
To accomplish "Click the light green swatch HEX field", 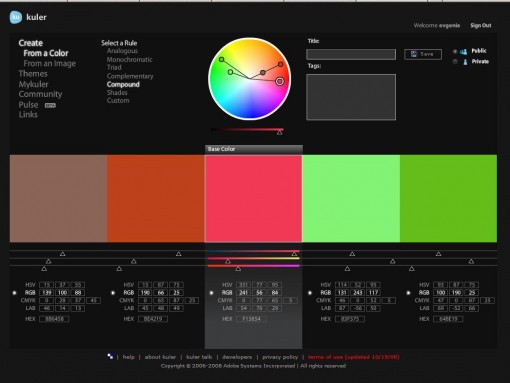I will pyautogui.click(x=350, y=319).
